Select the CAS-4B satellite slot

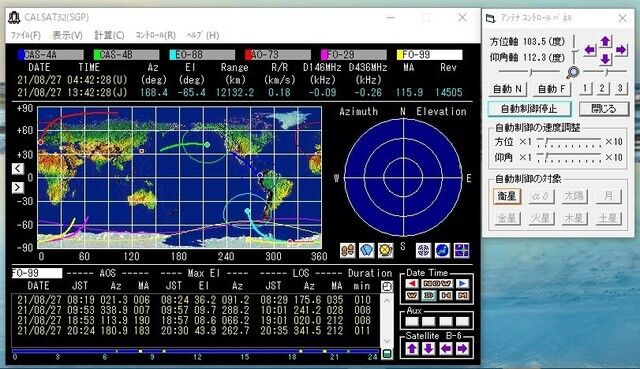[127, 55]
